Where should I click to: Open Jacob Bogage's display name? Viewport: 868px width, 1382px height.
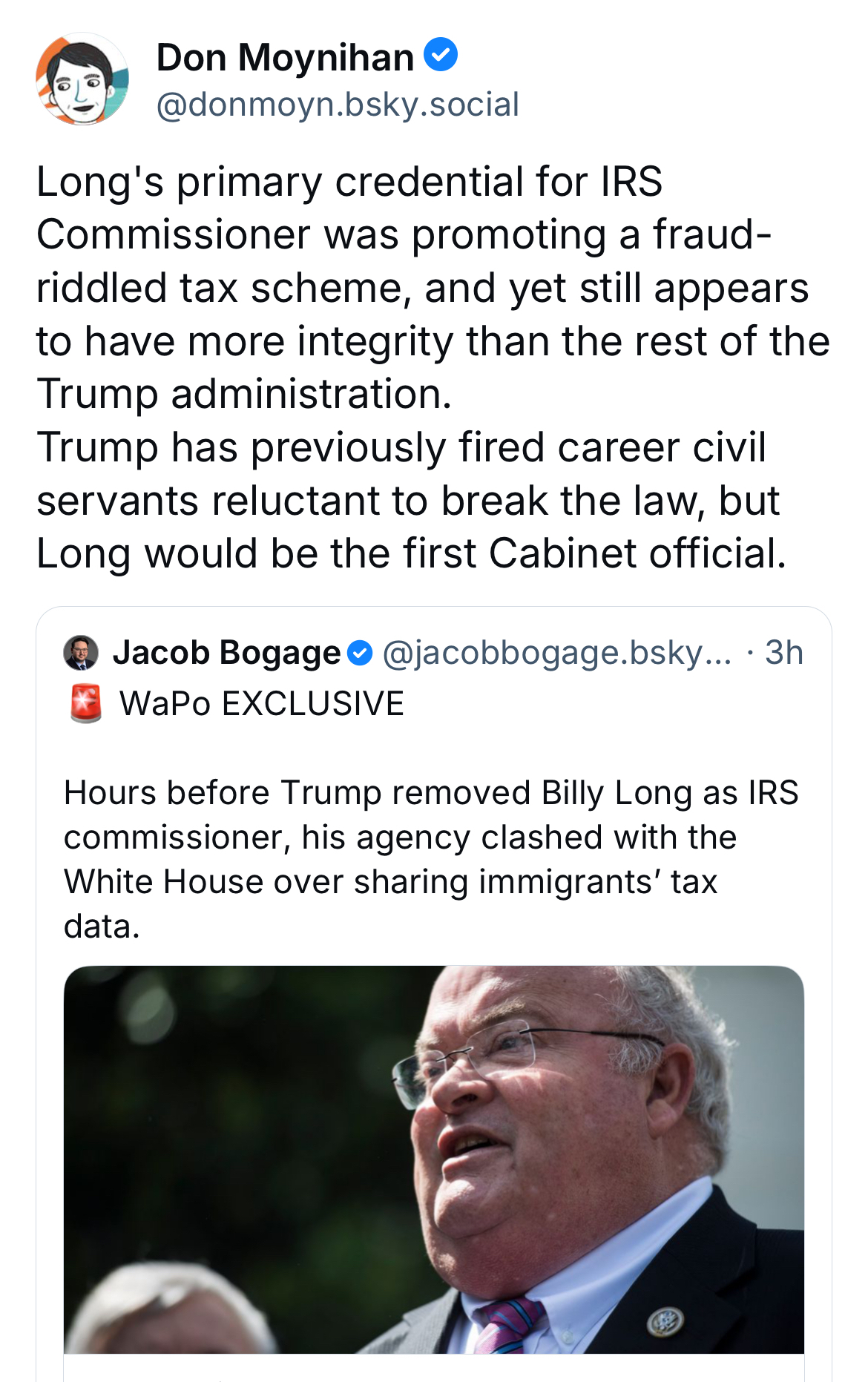pos(226,653)
